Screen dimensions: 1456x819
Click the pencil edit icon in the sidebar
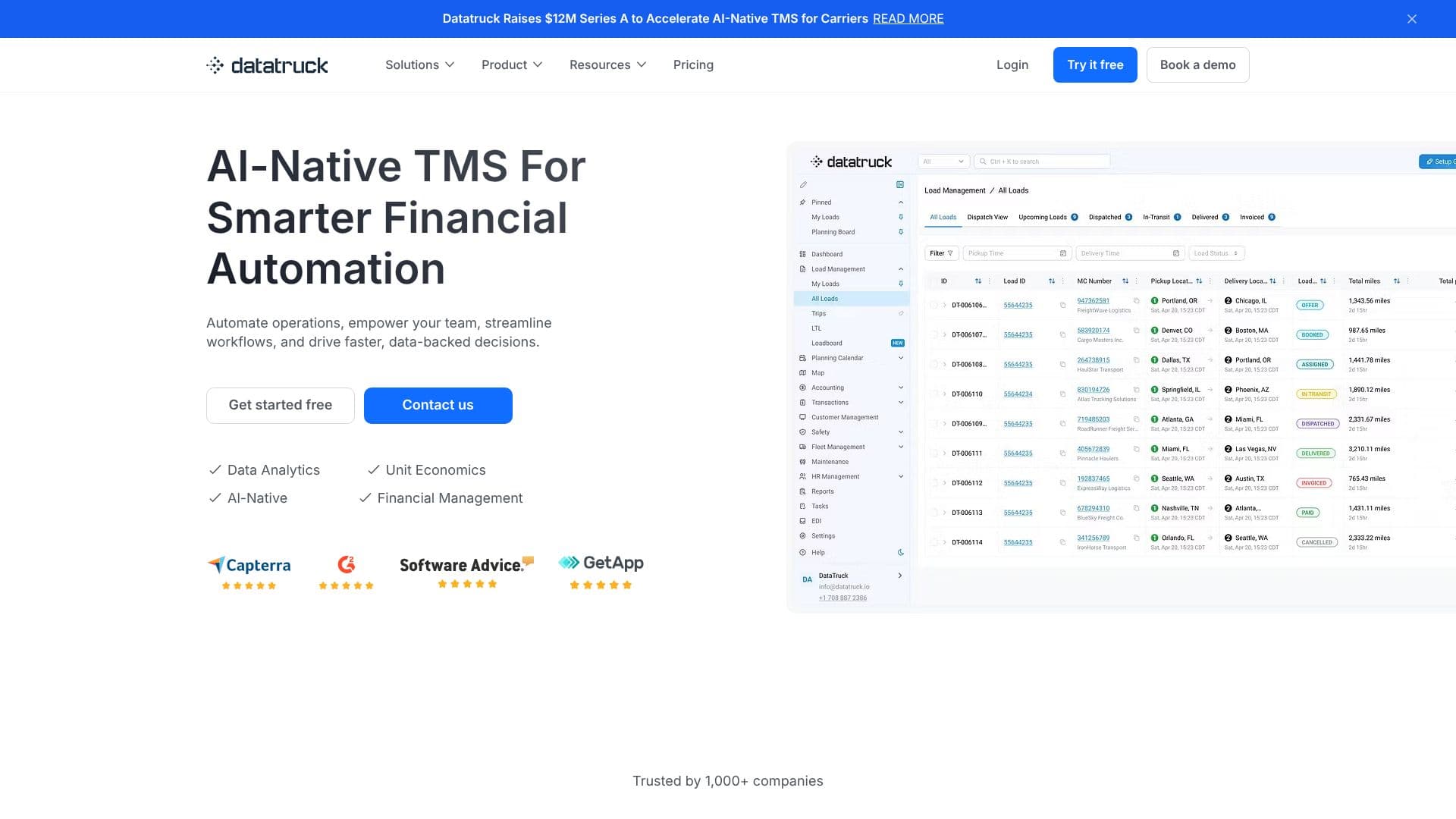803,184
